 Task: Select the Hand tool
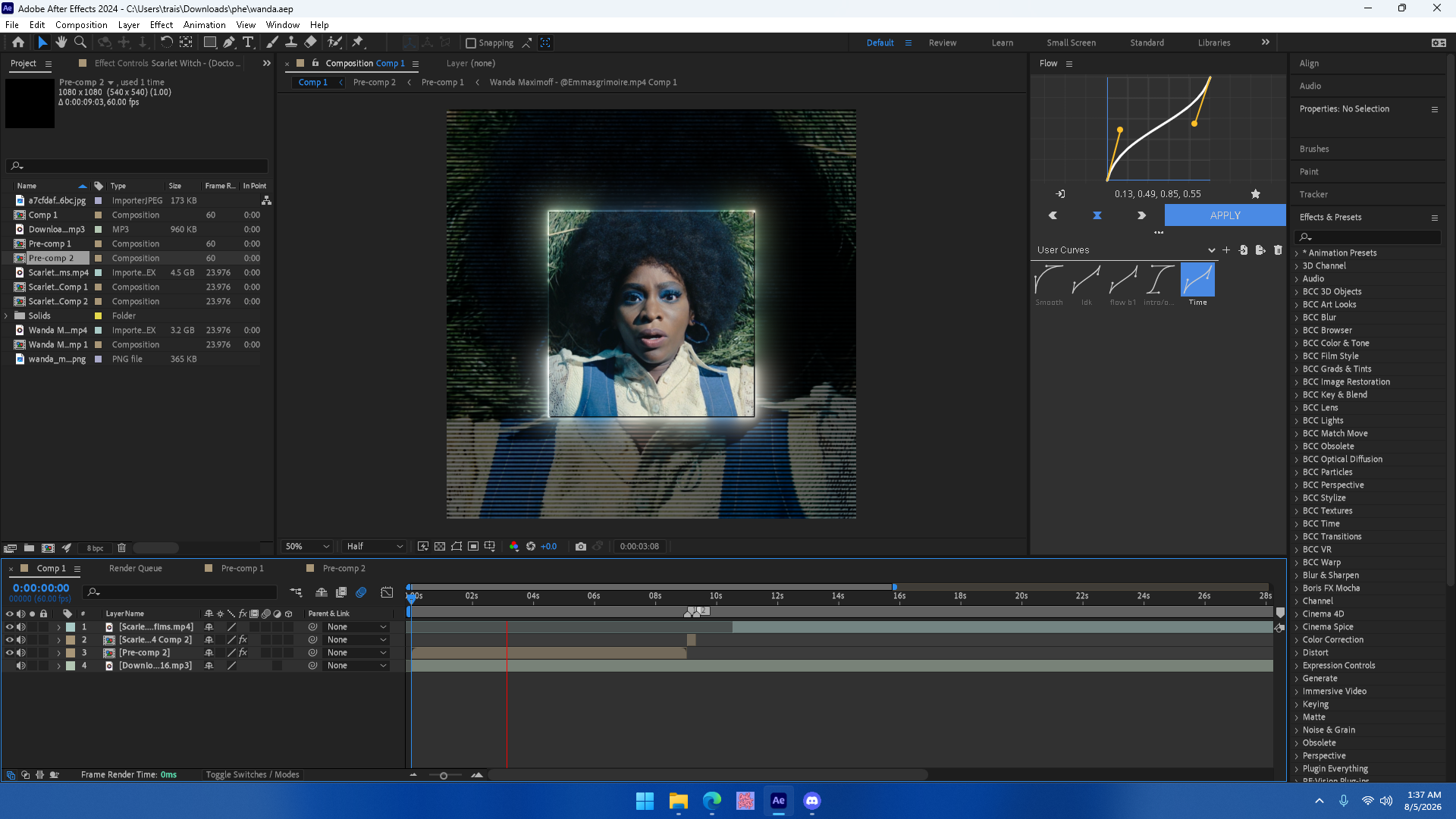(61, 42)
